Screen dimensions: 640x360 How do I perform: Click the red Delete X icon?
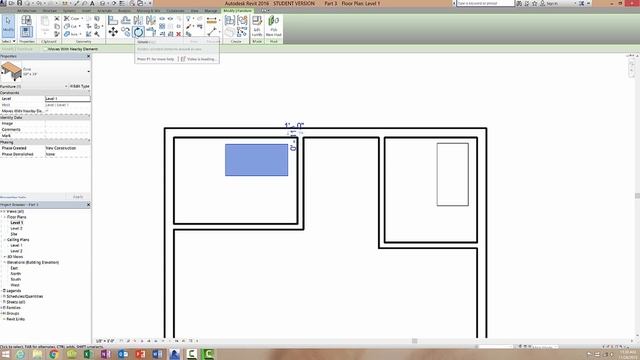point(178,34)
